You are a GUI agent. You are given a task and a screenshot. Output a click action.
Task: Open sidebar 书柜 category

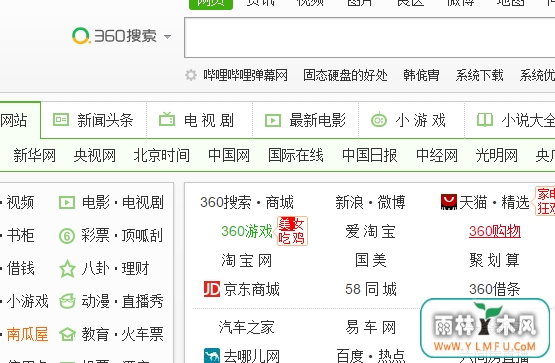point(20,235)
